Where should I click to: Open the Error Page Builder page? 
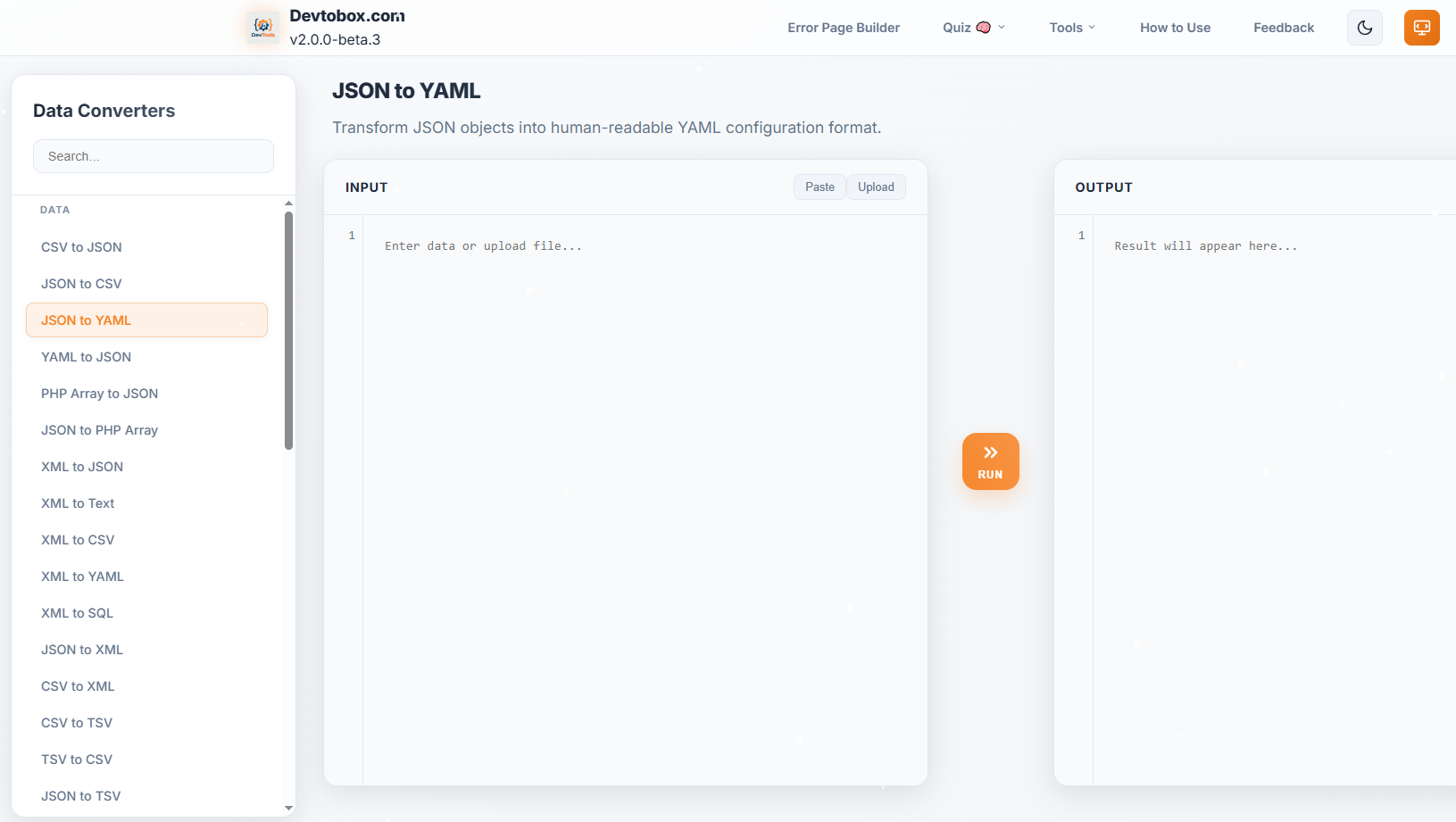coord(843,28)
